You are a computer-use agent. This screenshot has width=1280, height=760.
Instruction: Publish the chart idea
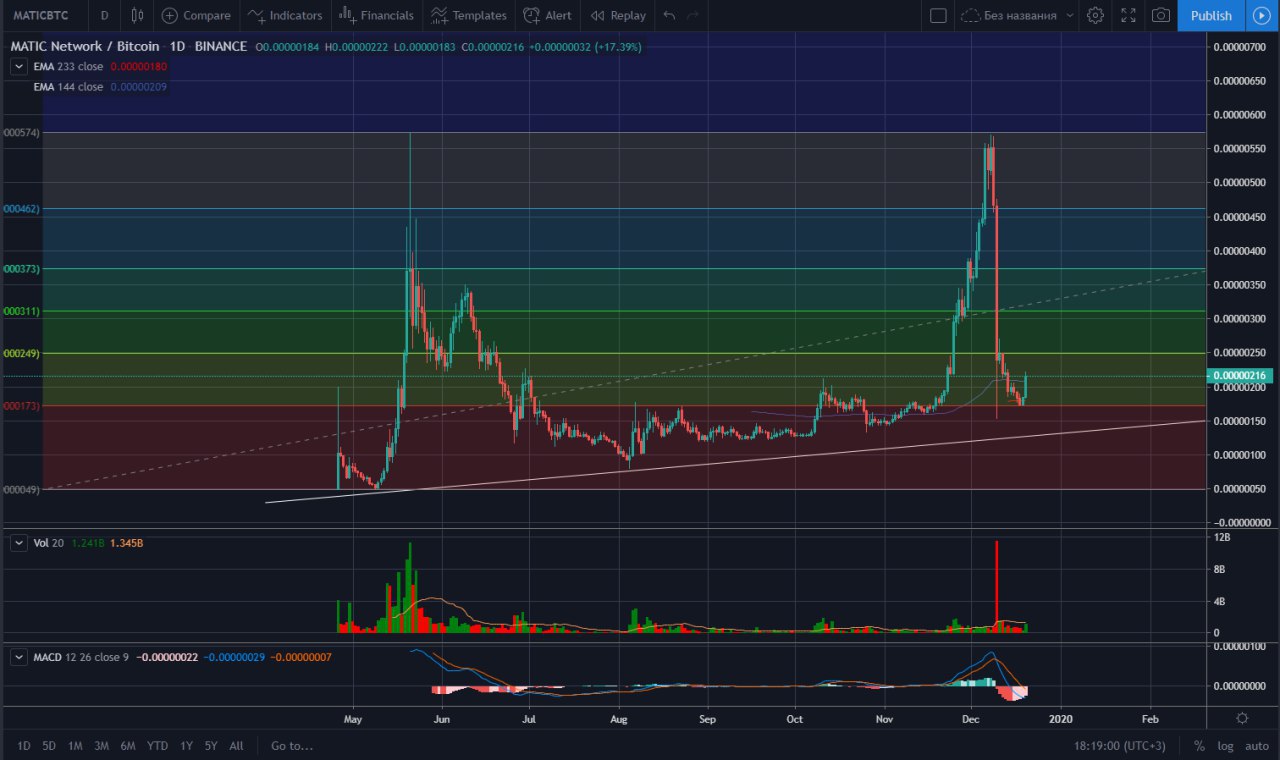click(x=1211, y=15)
